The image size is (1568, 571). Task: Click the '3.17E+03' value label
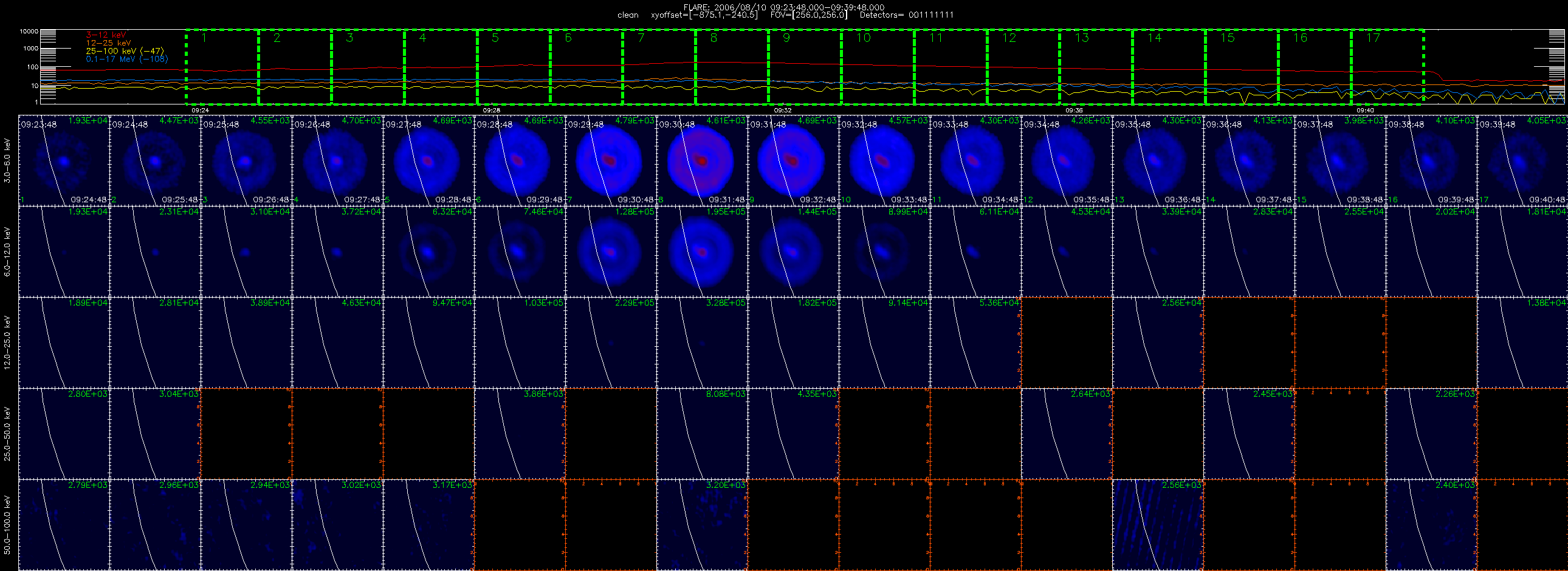tap(452, 485)
